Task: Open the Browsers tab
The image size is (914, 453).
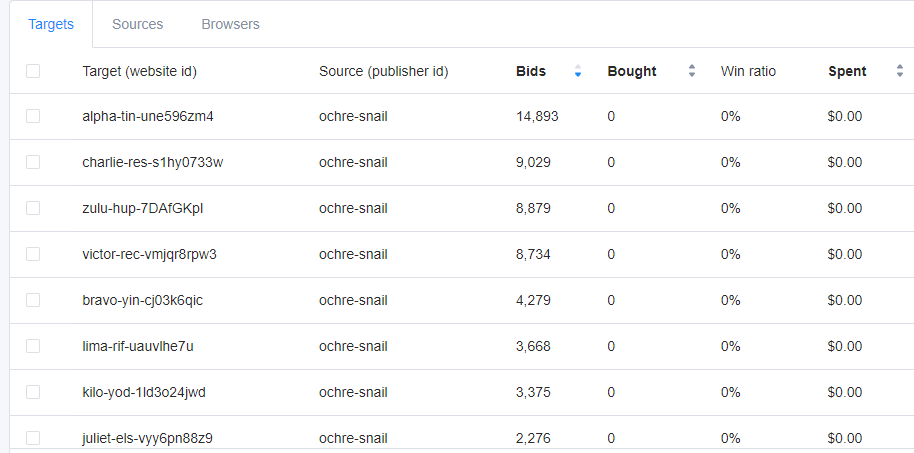Action: 230,24
